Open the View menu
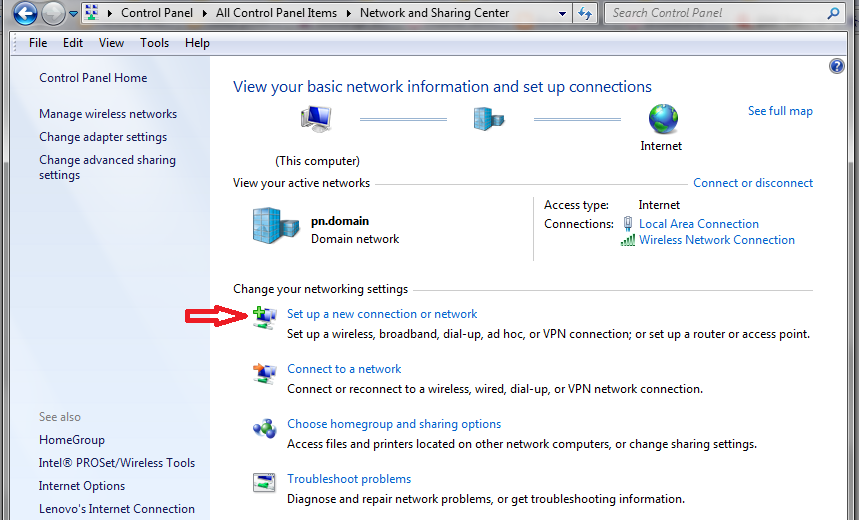This screenshot has width=859, height=520. [111, 43]
